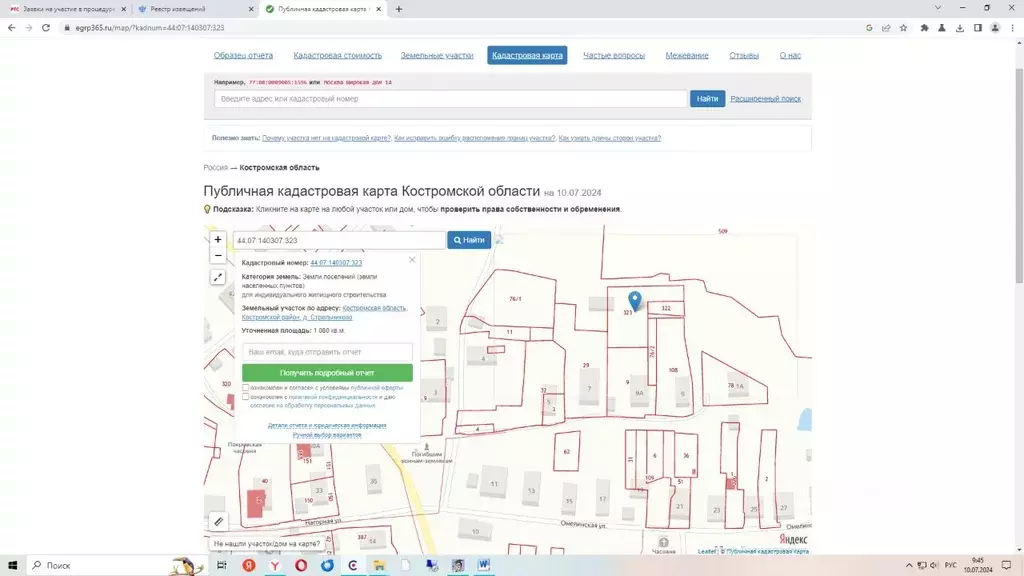The width and height of the screenshot is (1024, 576).
Task: Open the Кадастровая стоимость menu item
Action: pos(338,56)
